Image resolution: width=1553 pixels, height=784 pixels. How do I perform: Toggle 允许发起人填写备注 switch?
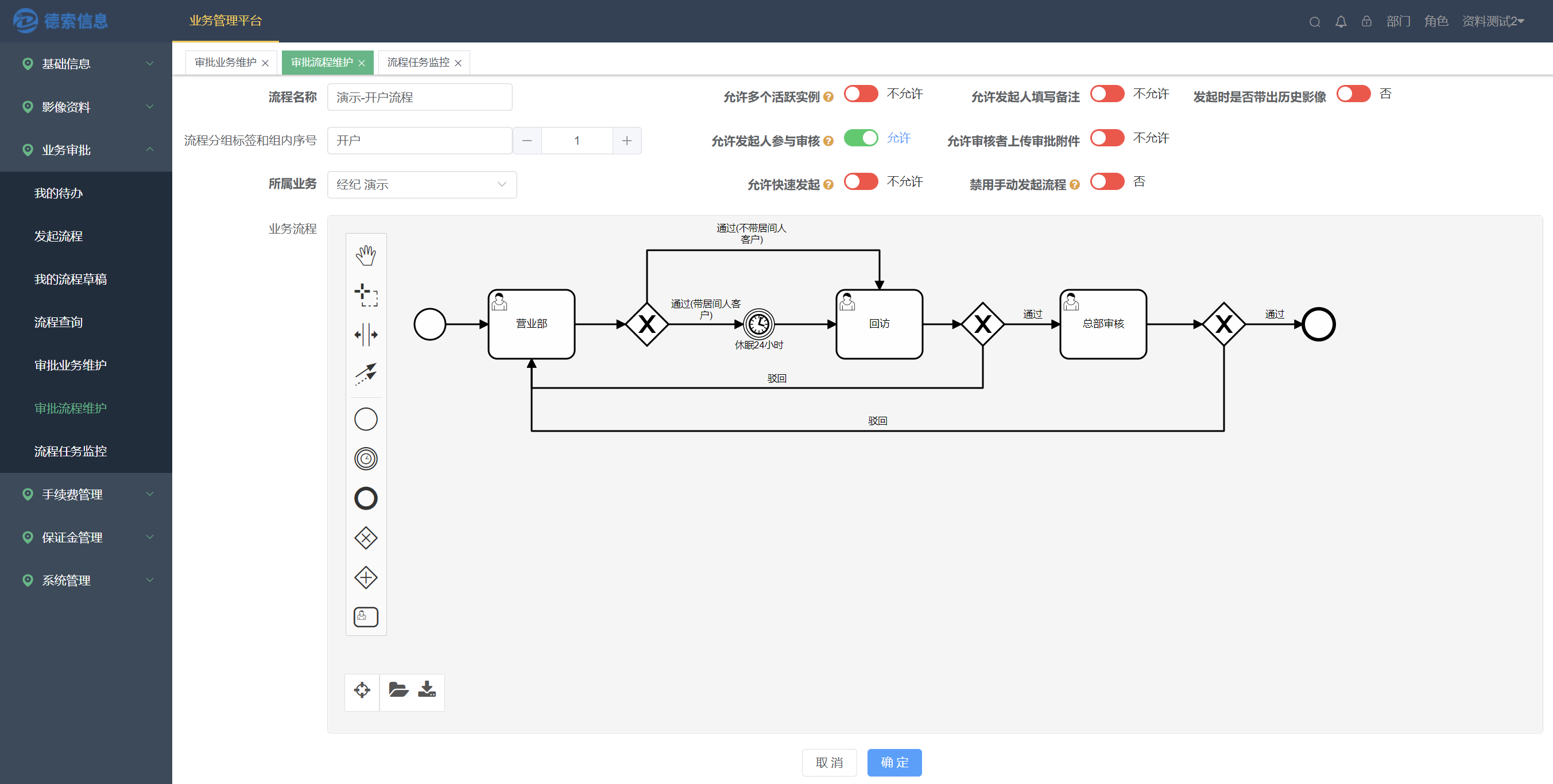1107,94
